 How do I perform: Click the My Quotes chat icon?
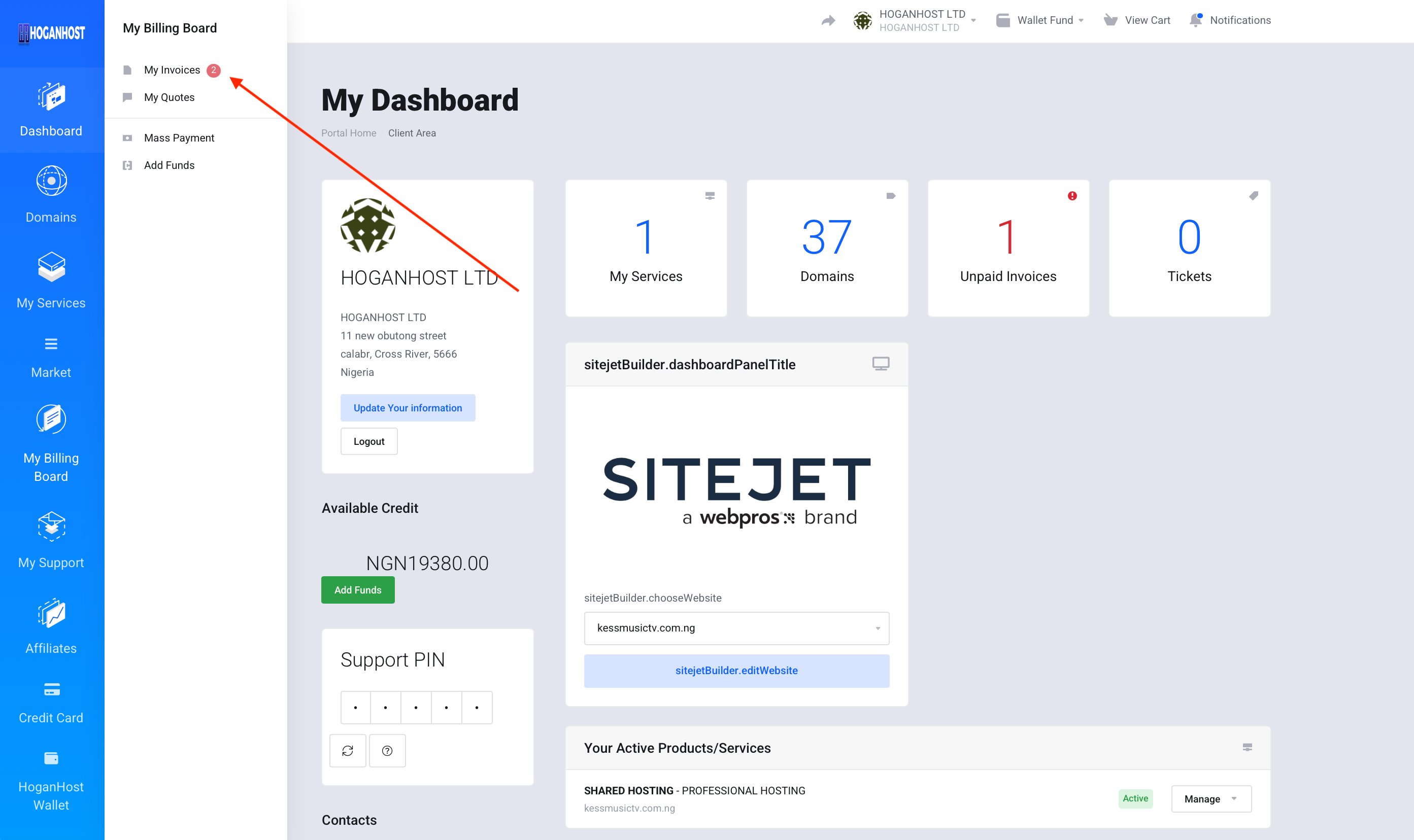127,97
